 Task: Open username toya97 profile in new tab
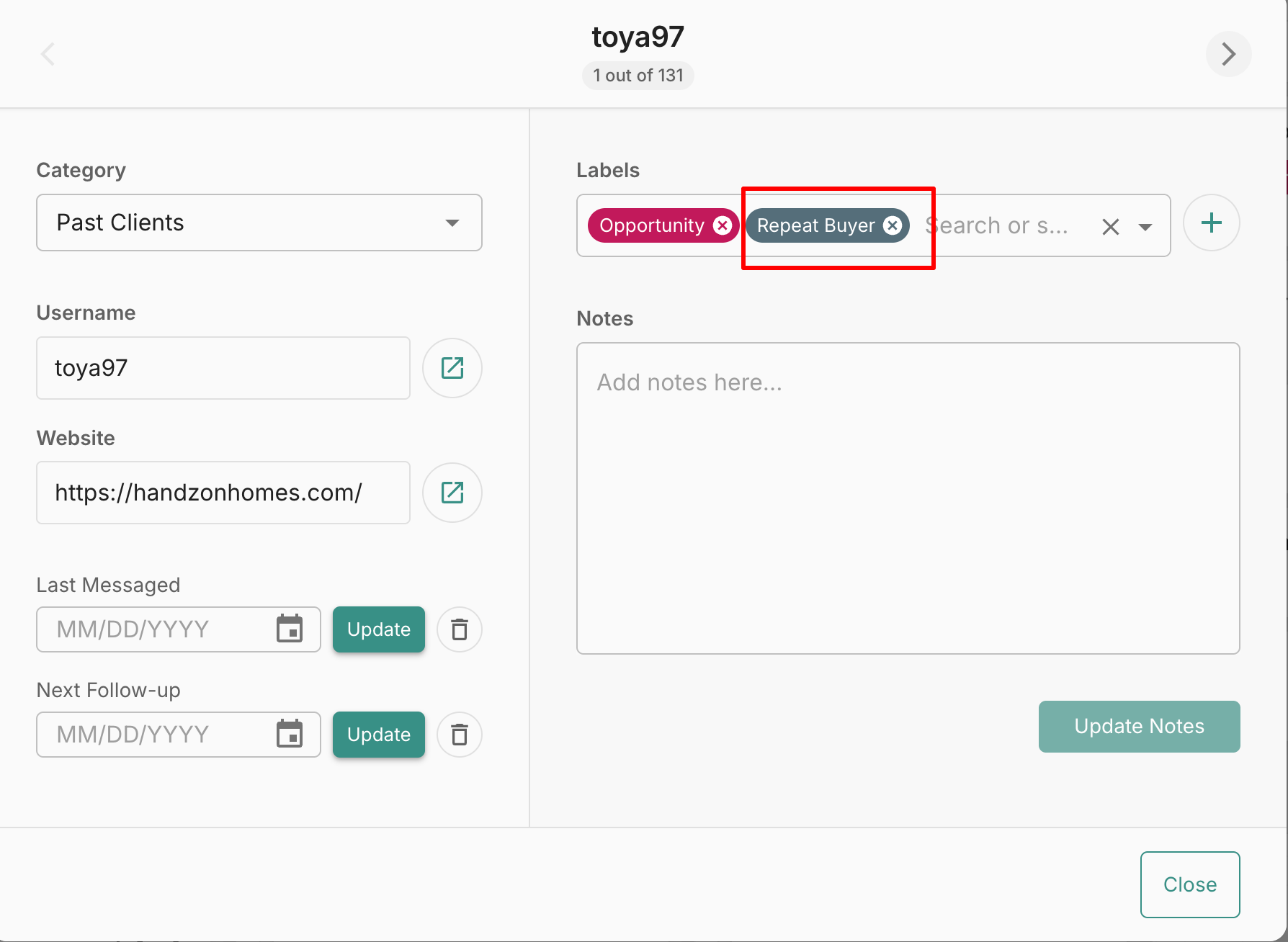452,368
